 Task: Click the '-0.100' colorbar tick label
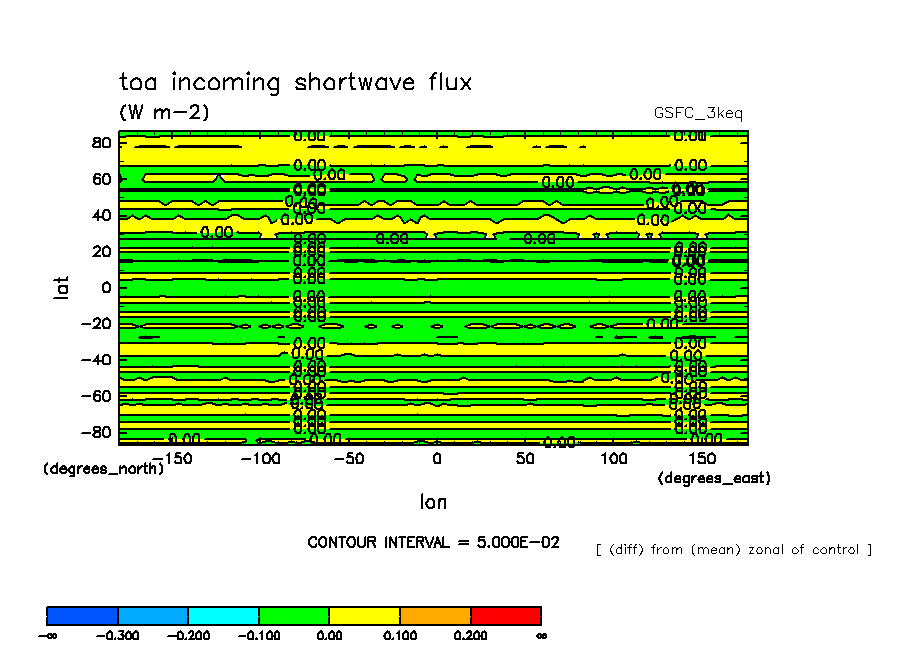[259, 636]
